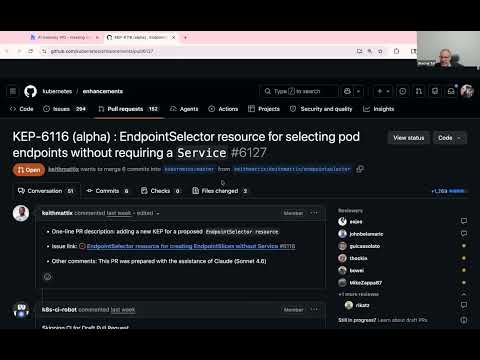Open reviewer MikeZappa87 profile

point(366,283)
